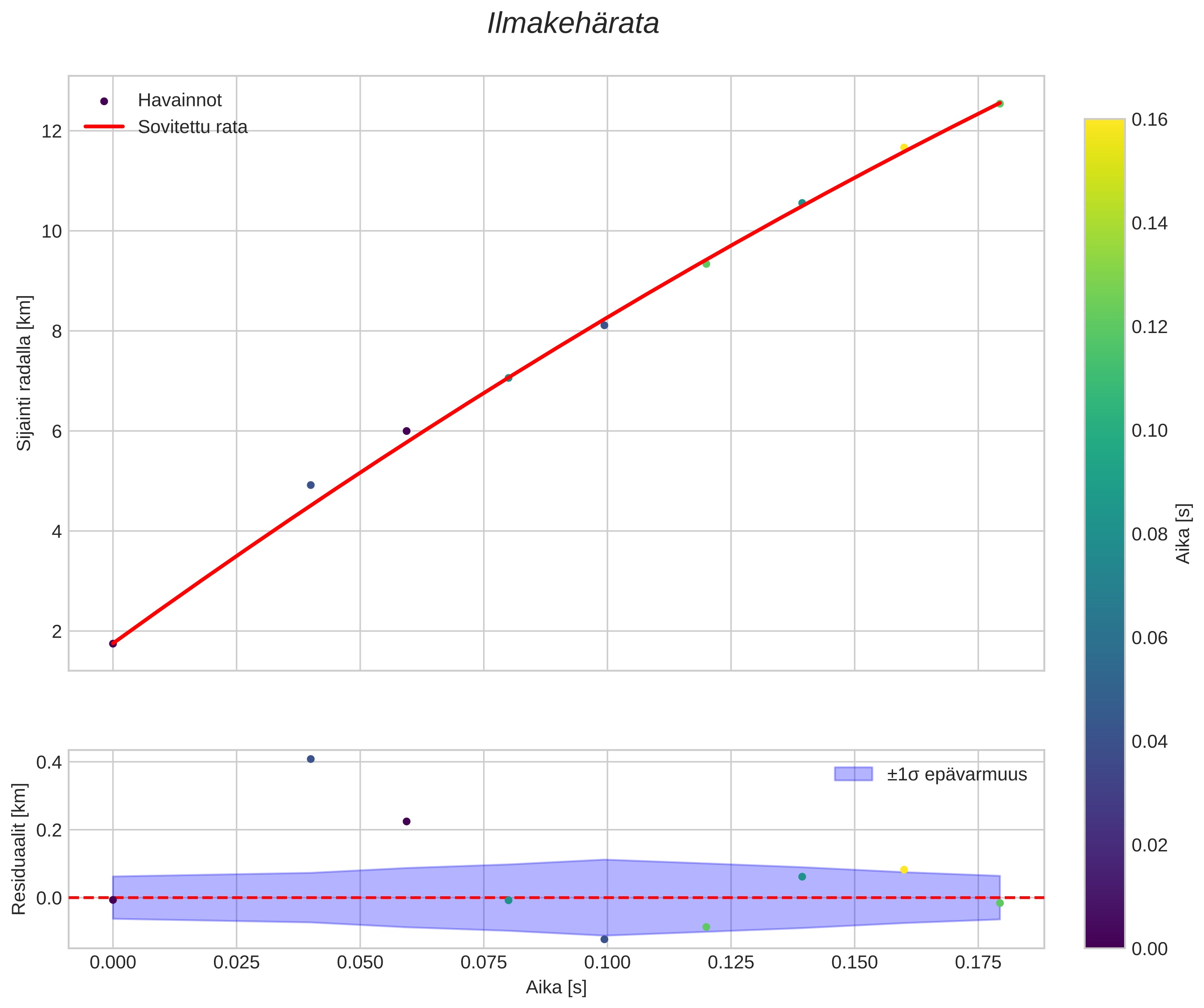The width and height of the screenshot is (1204, 1008).
Task: Click the topmost green observation point
Action: [1000, 104]
